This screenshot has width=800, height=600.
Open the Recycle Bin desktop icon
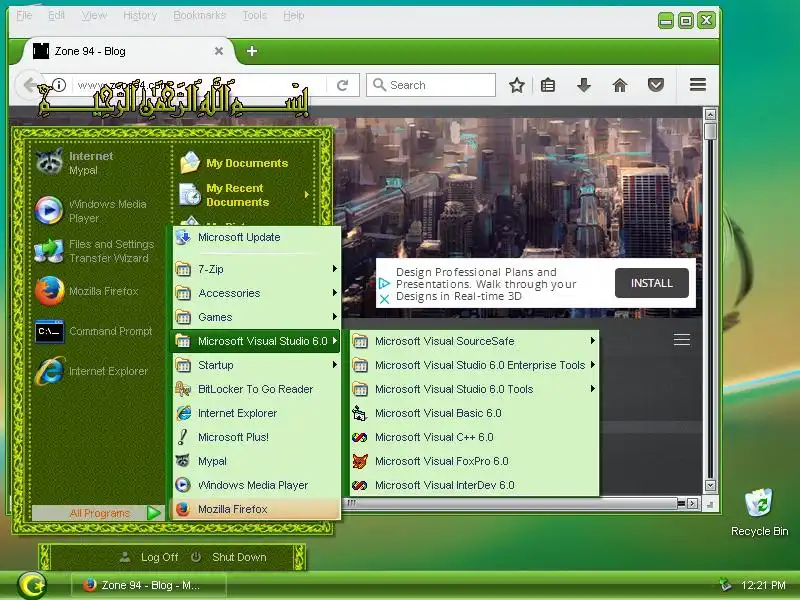[x=759, y=512]
